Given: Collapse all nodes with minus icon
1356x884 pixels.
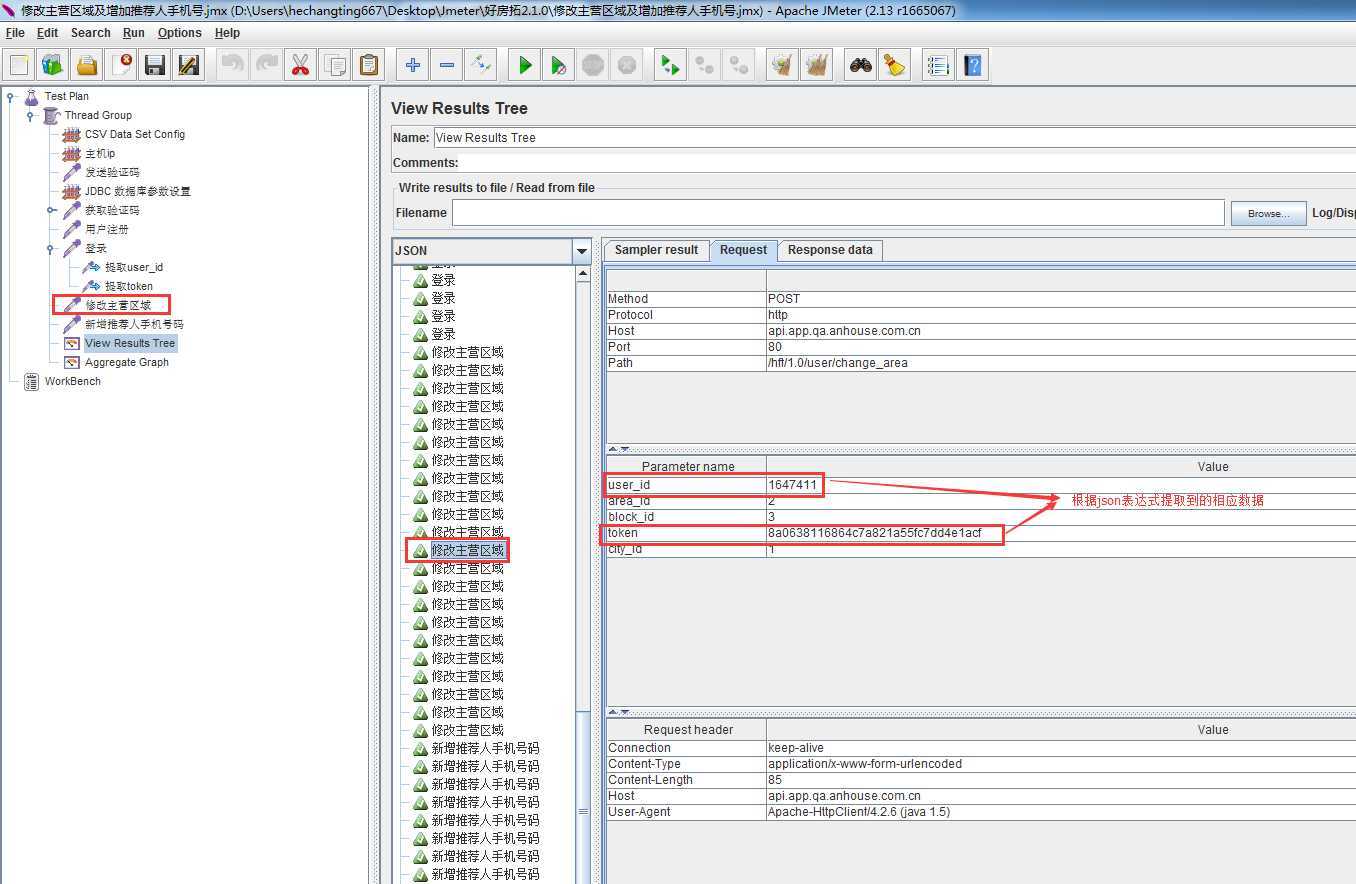Looking at the screenshot, I should tap(447, 66).
